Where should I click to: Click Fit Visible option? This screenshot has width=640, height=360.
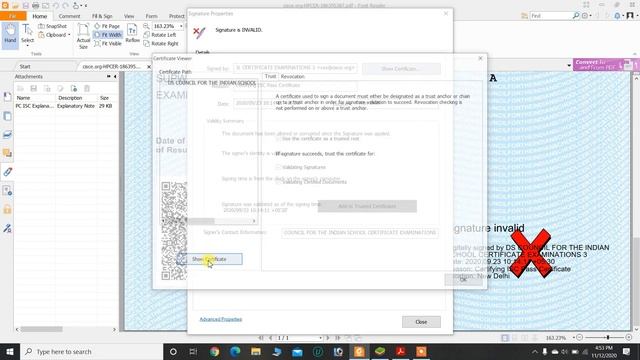tap(108, 44)
